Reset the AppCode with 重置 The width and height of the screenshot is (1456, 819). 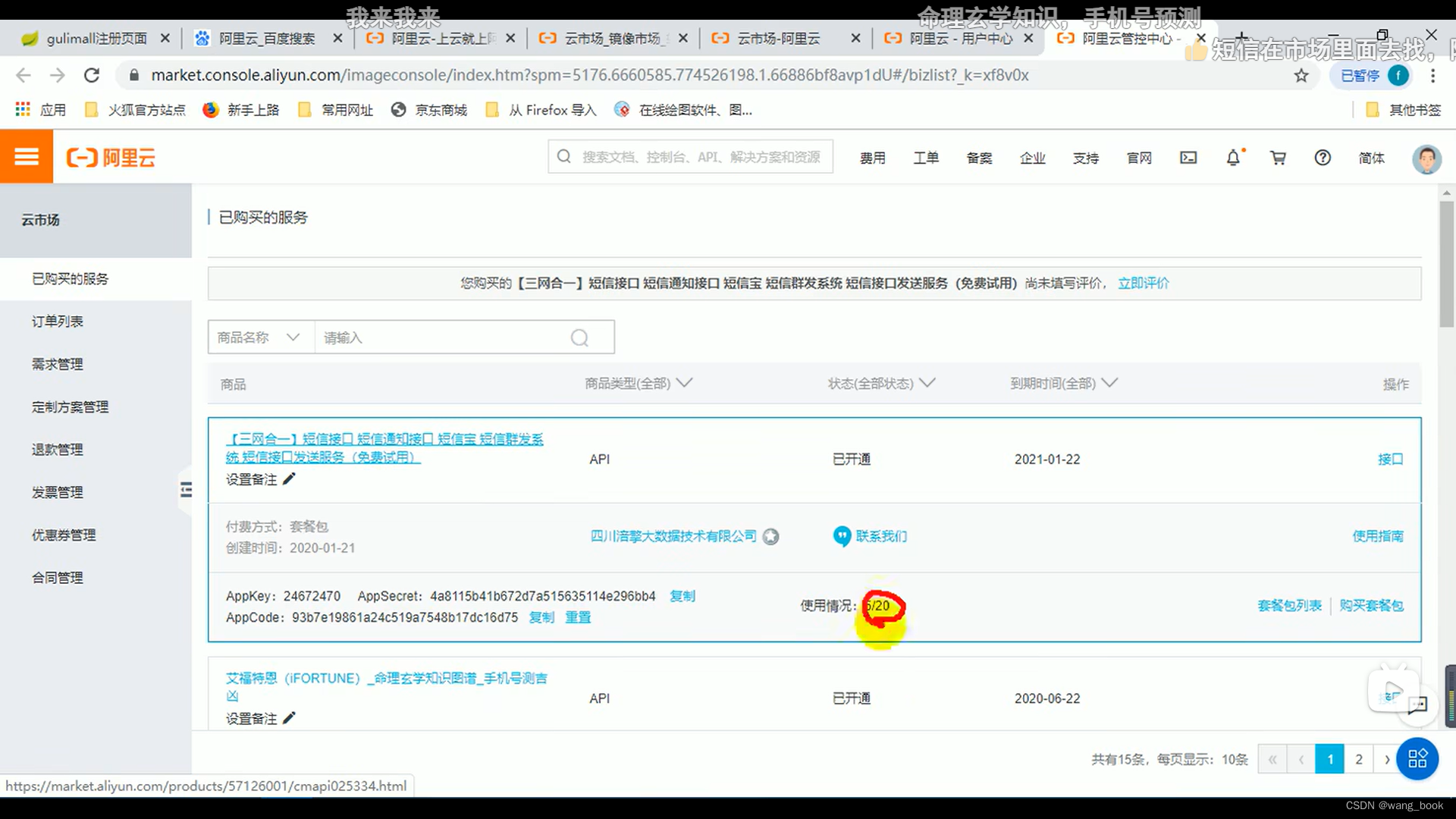[578, 617]
